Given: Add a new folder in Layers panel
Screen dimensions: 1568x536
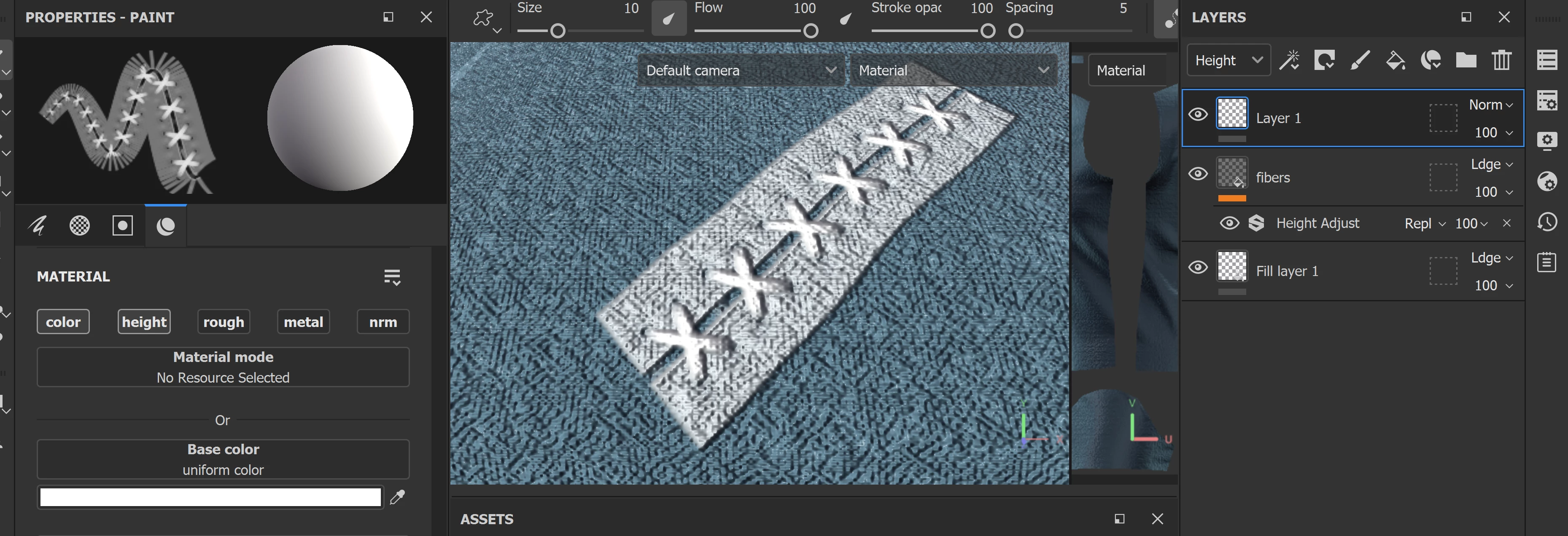Looking at the screenshot, I should 1466,60.
